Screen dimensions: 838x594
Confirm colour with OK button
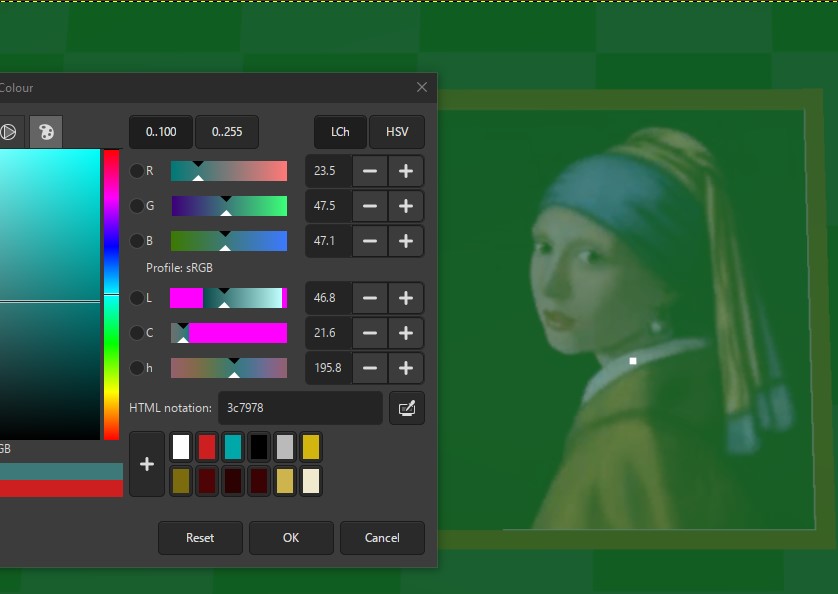click(291, 538)
